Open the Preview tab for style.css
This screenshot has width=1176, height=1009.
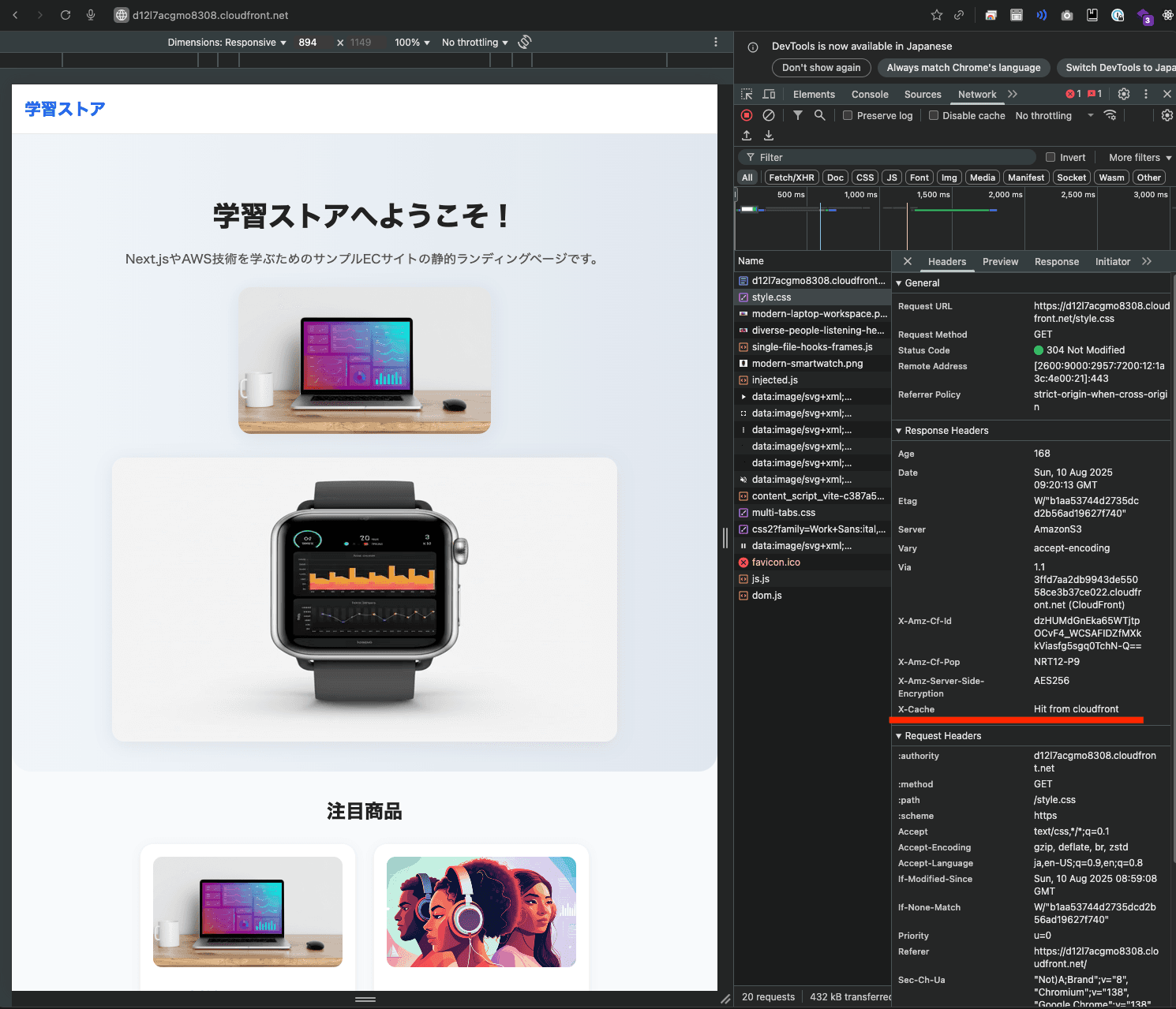[x=1000, y=262]
